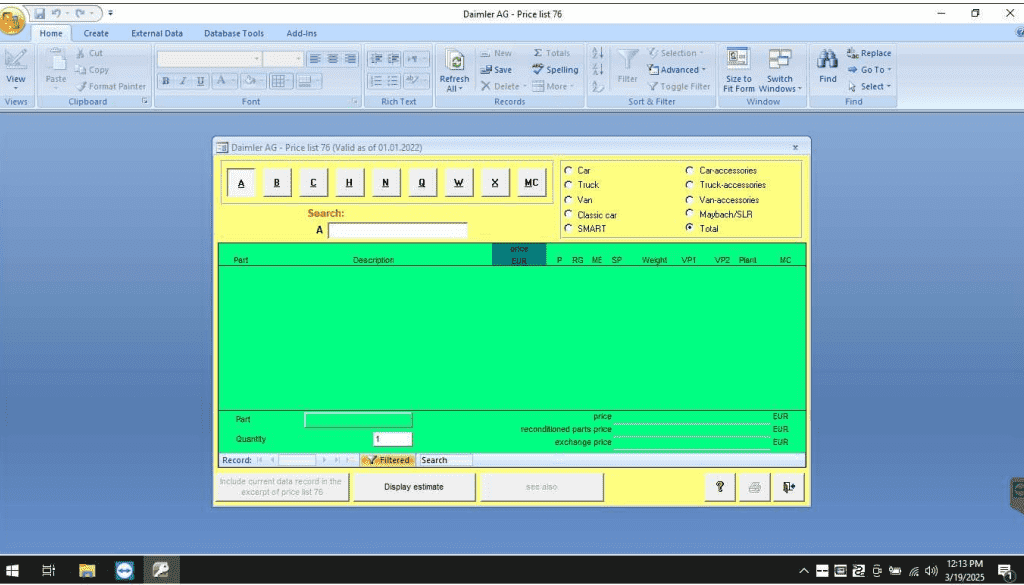Open the Windows Start menu
Screen dimensions: 1024x585
[x=12, y=571]
